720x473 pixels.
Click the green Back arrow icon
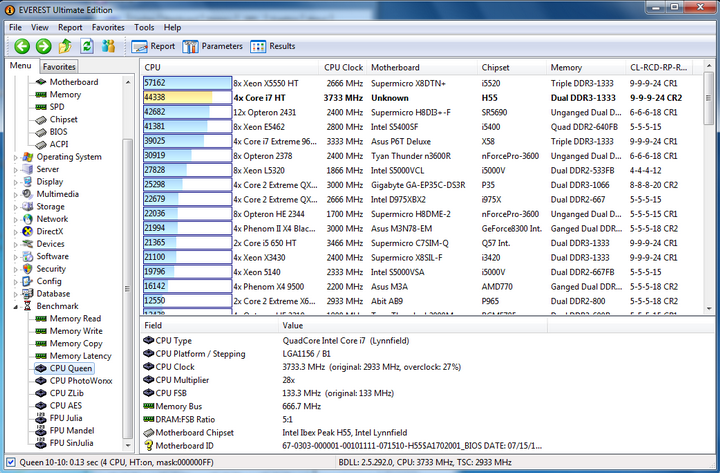[22, 46]
